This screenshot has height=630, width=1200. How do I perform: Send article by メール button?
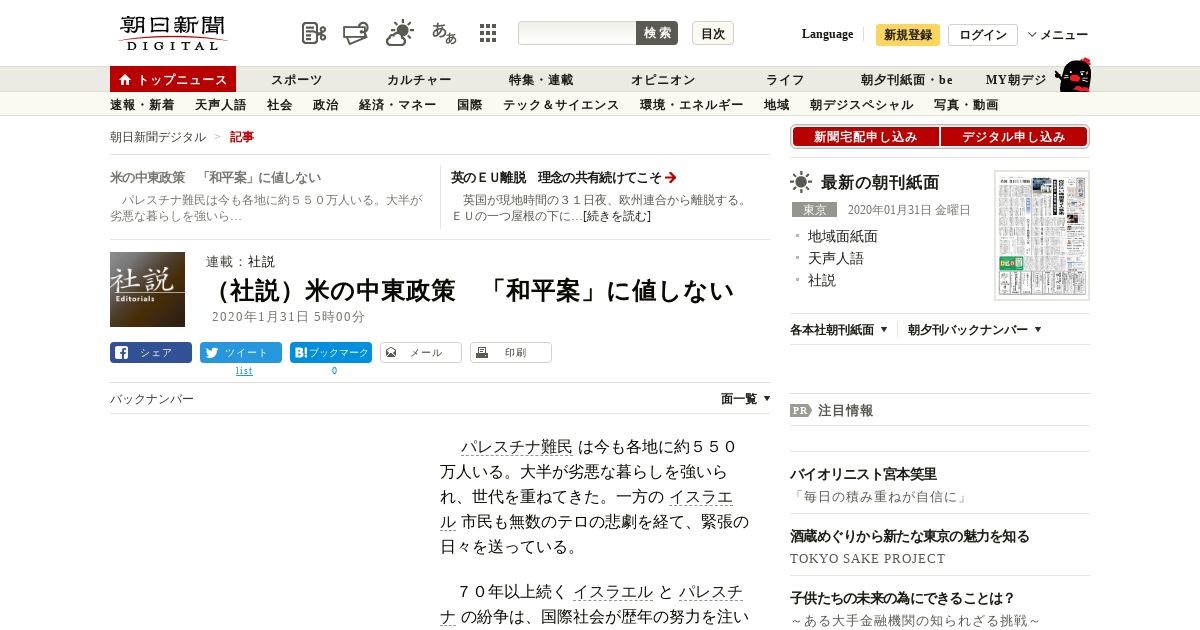click(421, 352)
